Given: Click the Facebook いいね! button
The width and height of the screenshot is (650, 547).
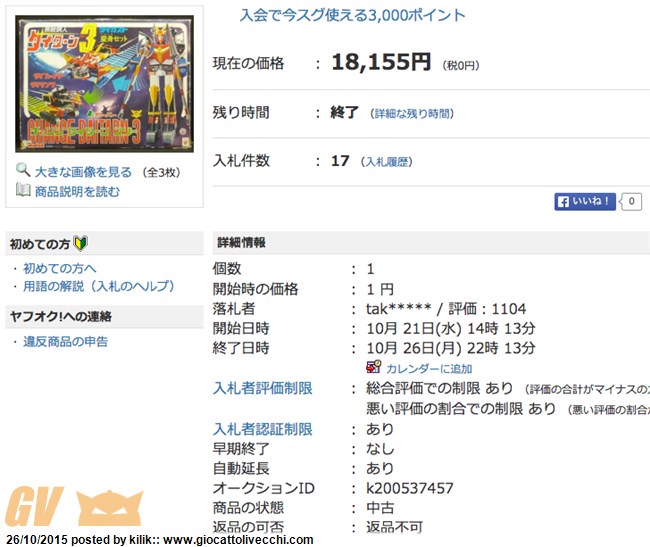Looking at the screenshot, I should click(x=585, y=202).
